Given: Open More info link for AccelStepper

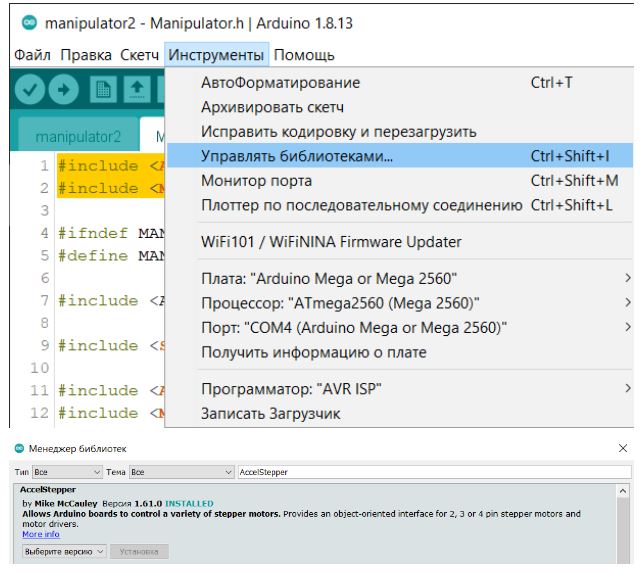Looking at the screenshot, I should pos(41,534).
